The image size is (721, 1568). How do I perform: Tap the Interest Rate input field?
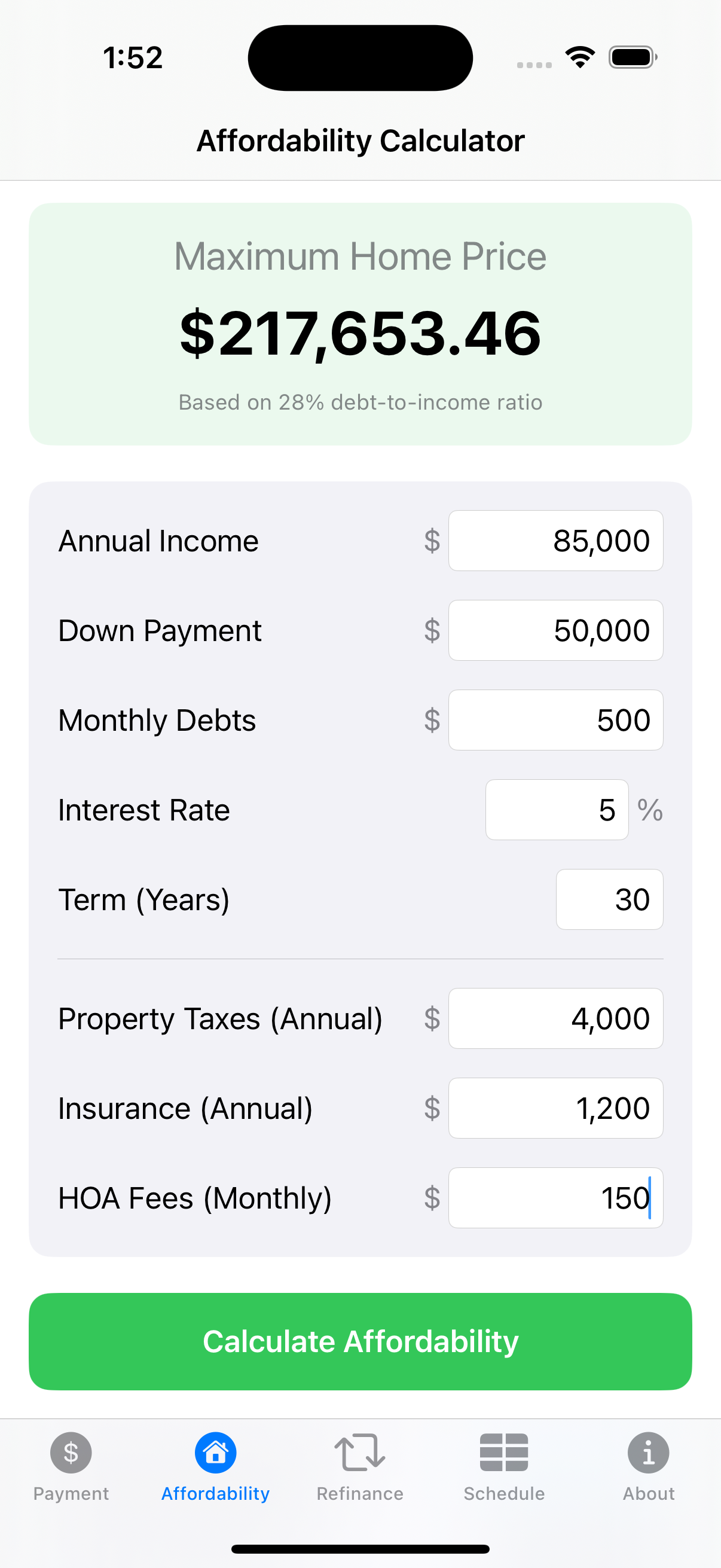tap(557, 810)
